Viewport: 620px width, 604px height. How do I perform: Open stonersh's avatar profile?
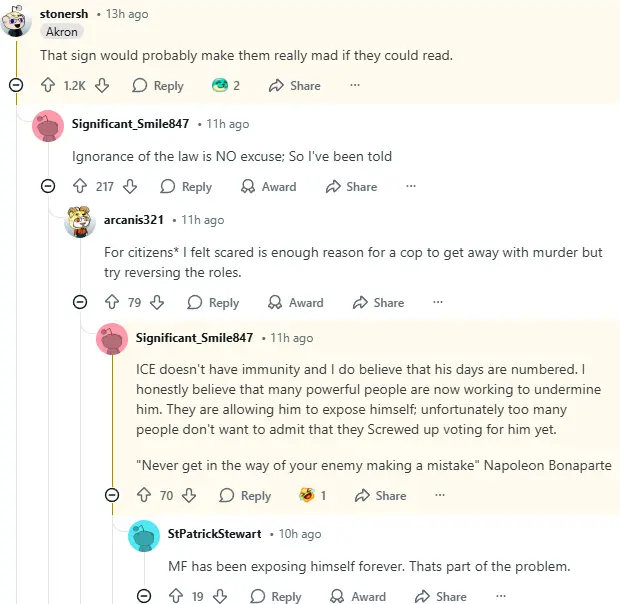(x=16, y=19)
